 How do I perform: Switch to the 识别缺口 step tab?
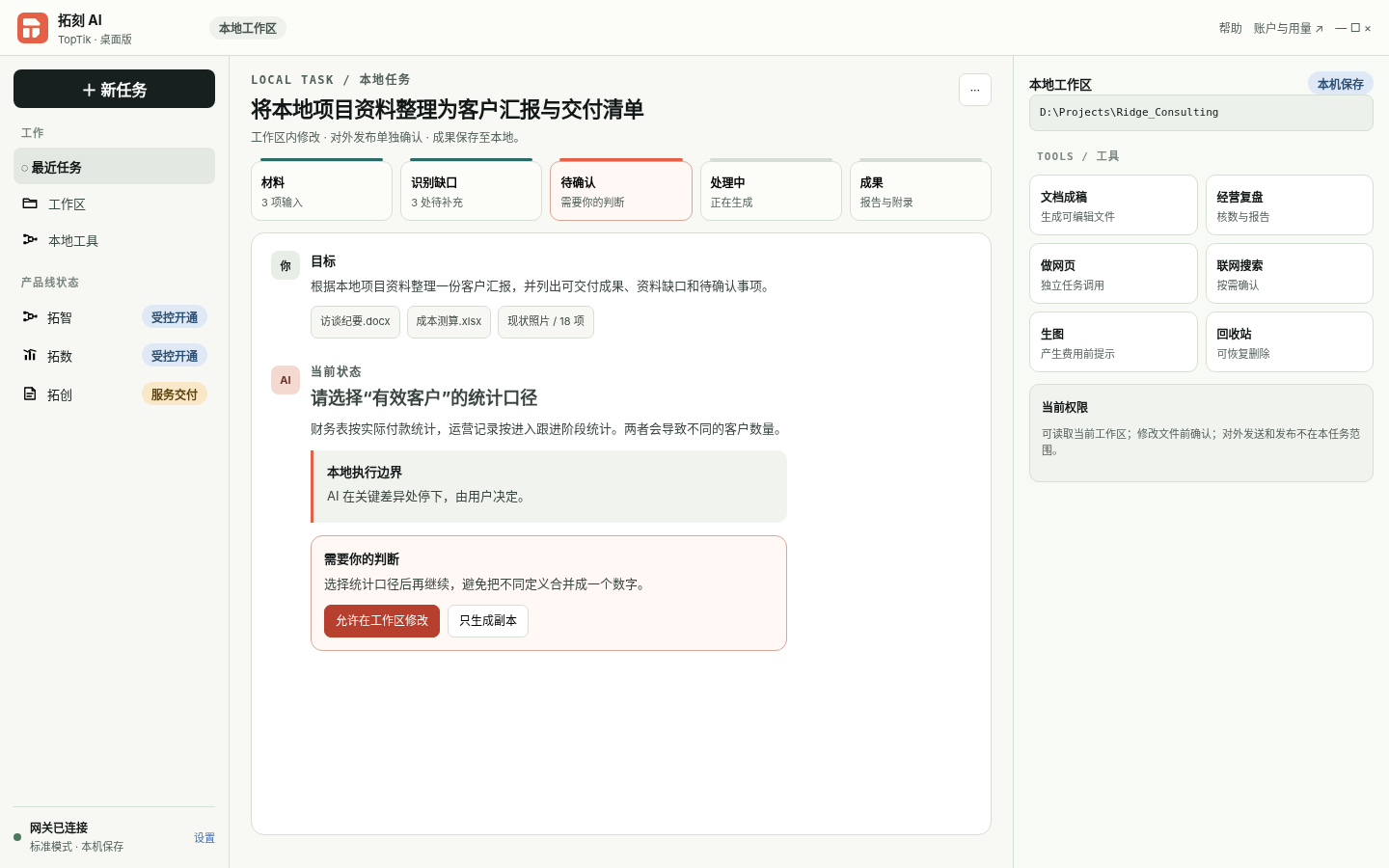471,190
